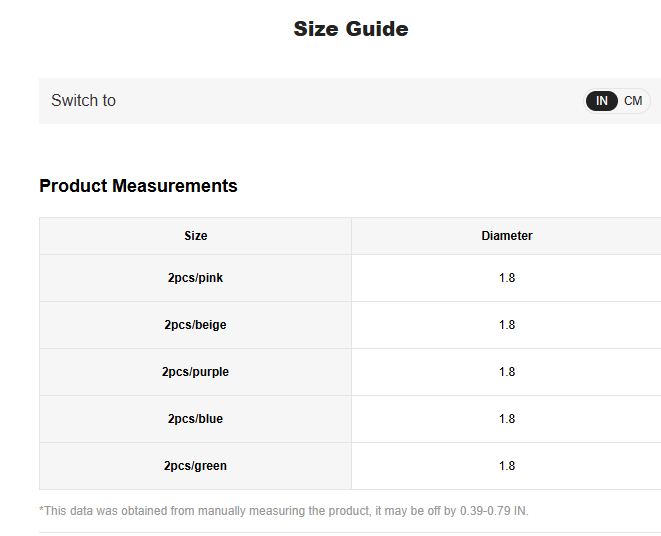The width and height of the screenshot is (661, 536).
Task: Click the IN/CM unit toggle pill
Action: (617, 101)
